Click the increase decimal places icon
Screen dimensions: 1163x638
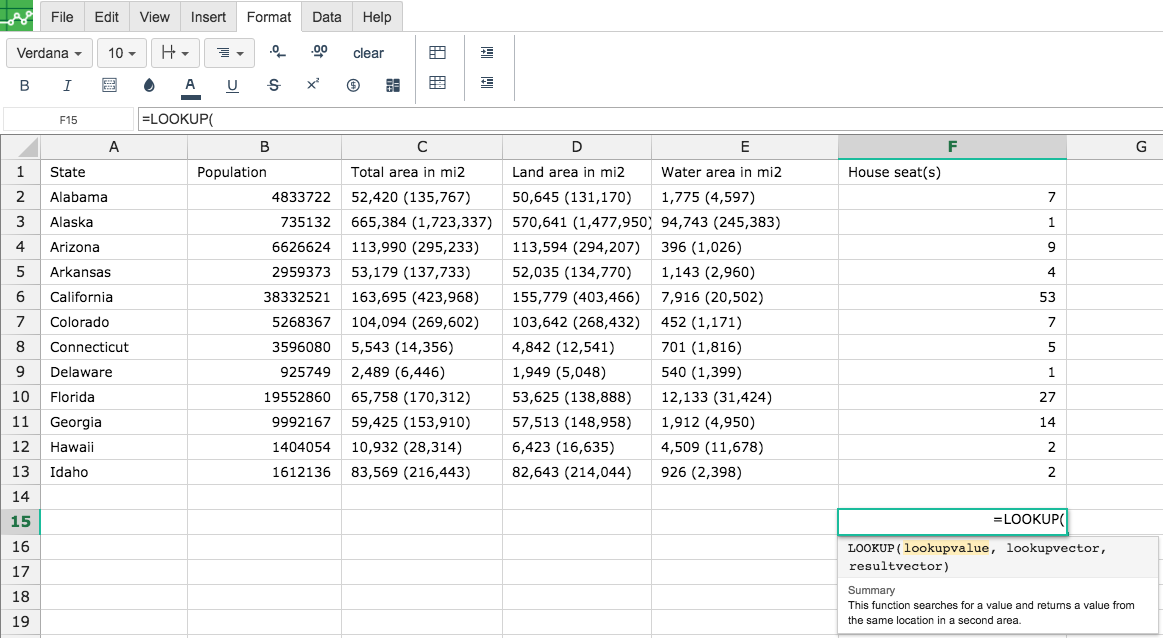click(x=319, y=53)
